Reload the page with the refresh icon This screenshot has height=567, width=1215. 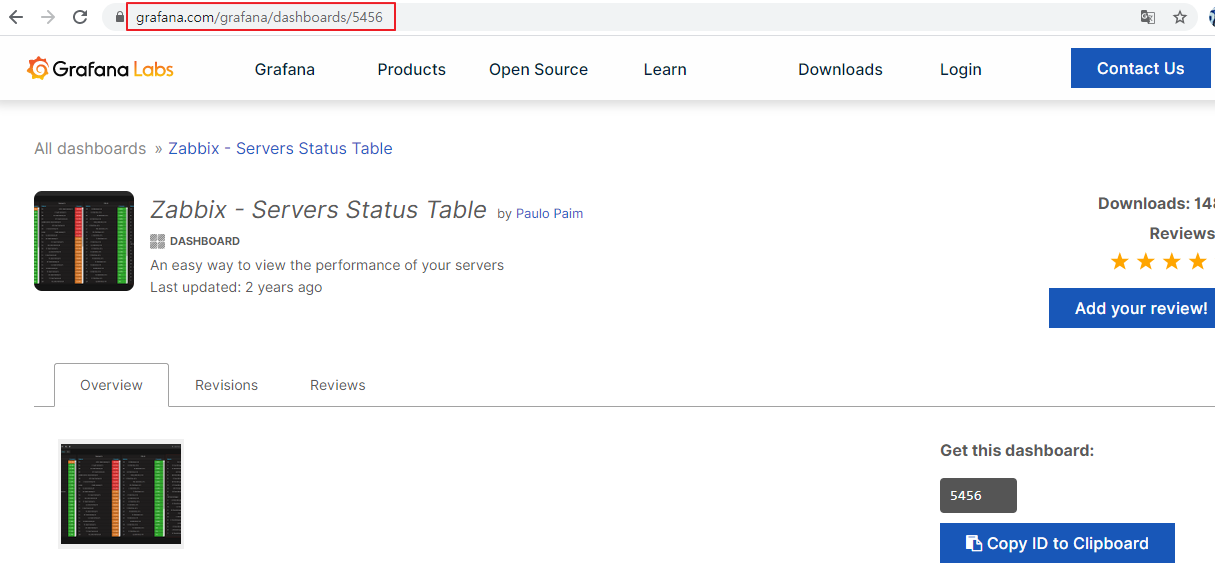coord(81,17)
